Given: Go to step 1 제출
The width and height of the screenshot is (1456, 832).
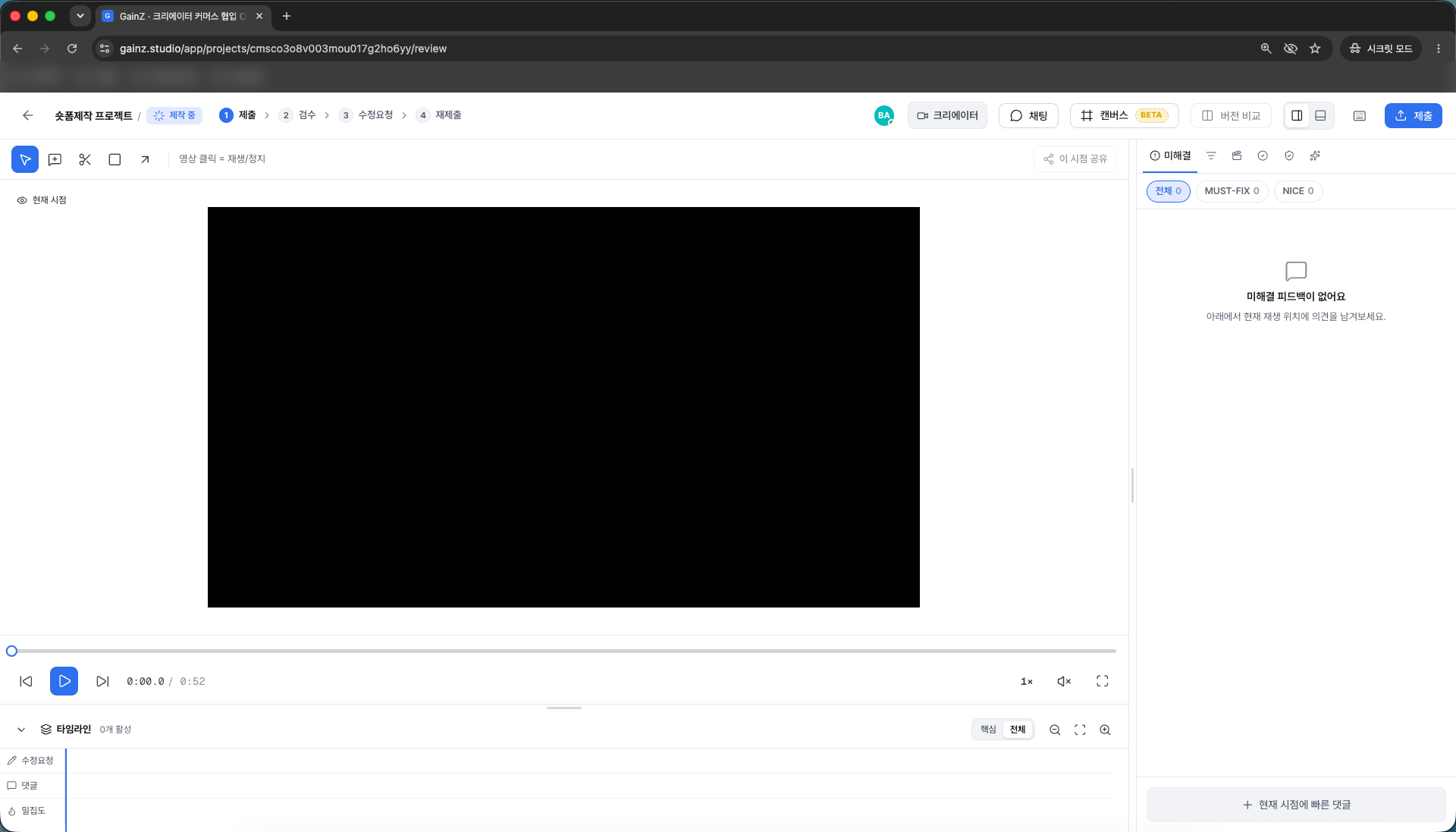Looking at the screenshot, I should click(x=238, y=115).
